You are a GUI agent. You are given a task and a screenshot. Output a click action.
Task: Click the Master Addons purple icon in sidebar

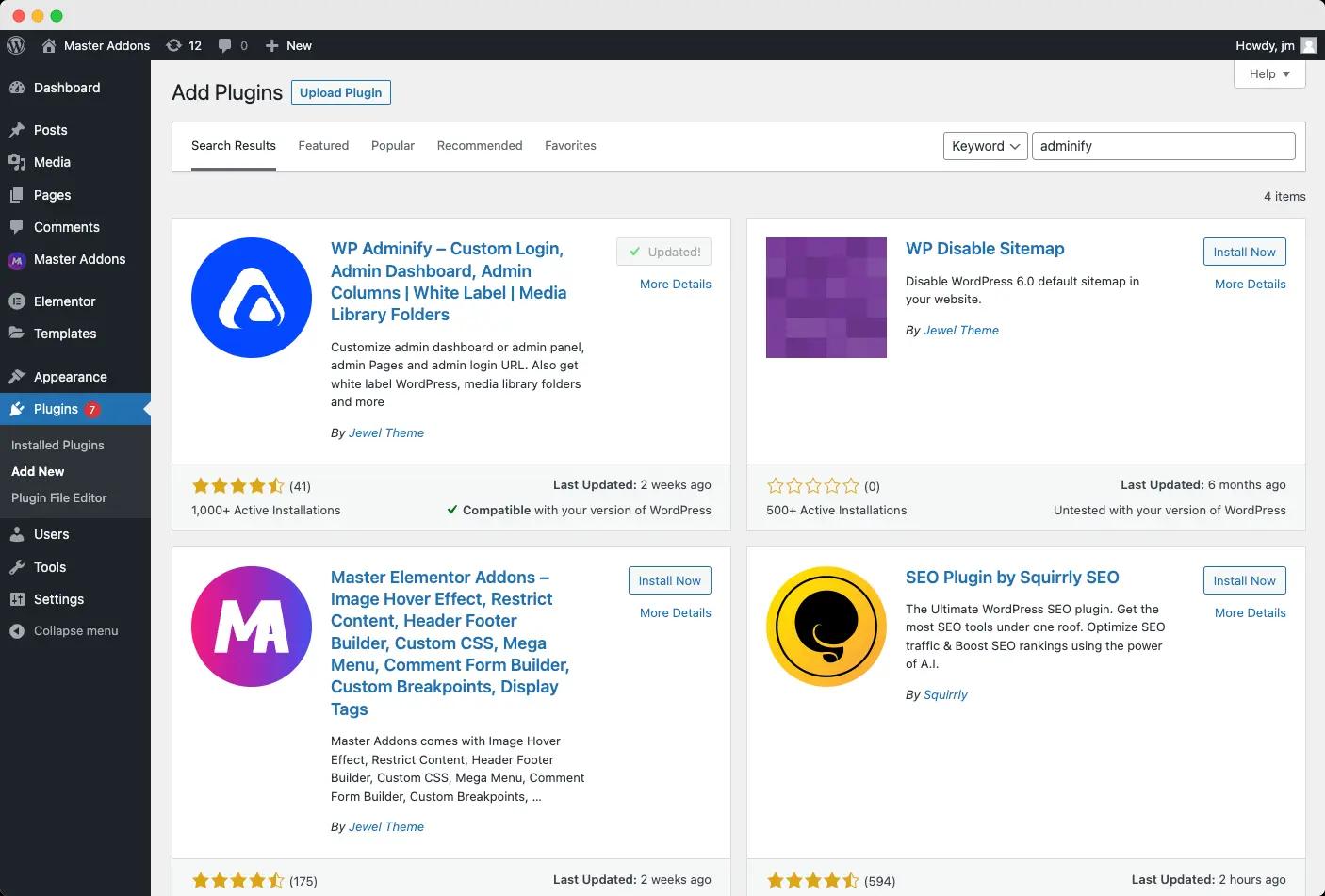(x=17, y=260)
